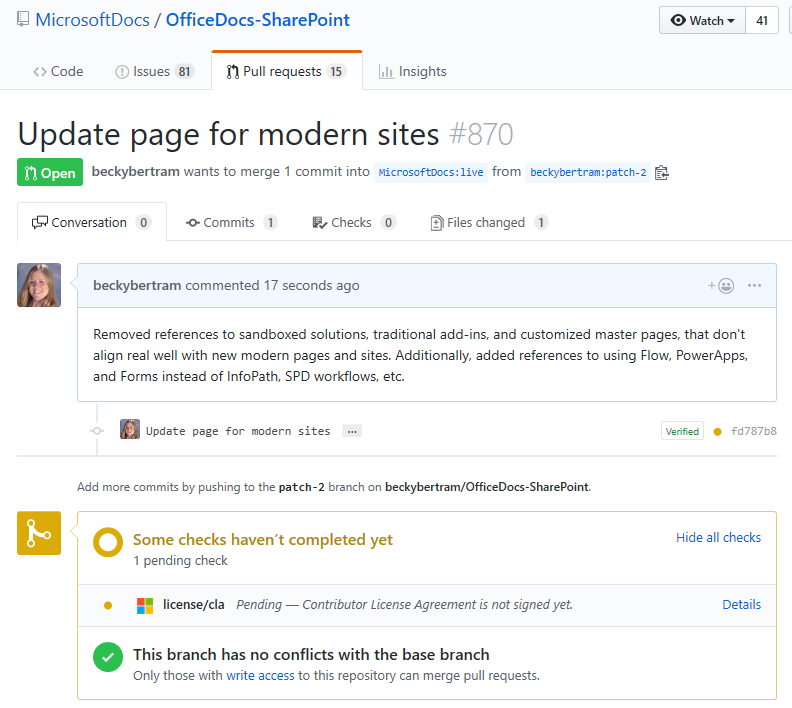
Task: Switch to the Files changed tab
Action: (488, 222)
